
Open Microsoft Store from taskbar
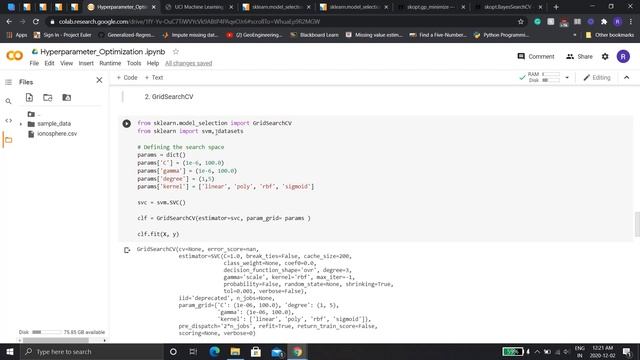click(256, 351)
